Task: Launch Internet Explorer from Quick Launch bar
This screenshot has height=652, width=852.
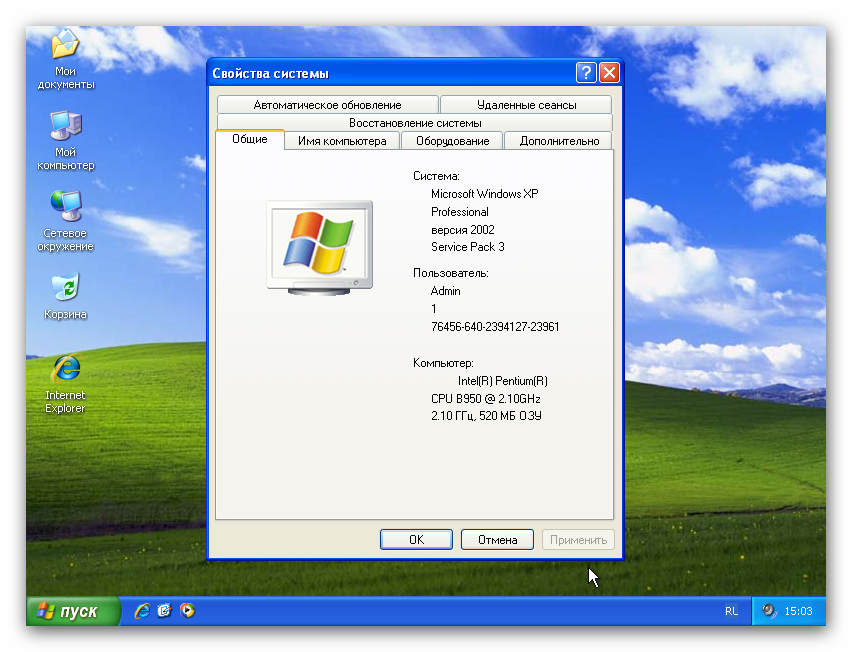Action: [142, 611]
